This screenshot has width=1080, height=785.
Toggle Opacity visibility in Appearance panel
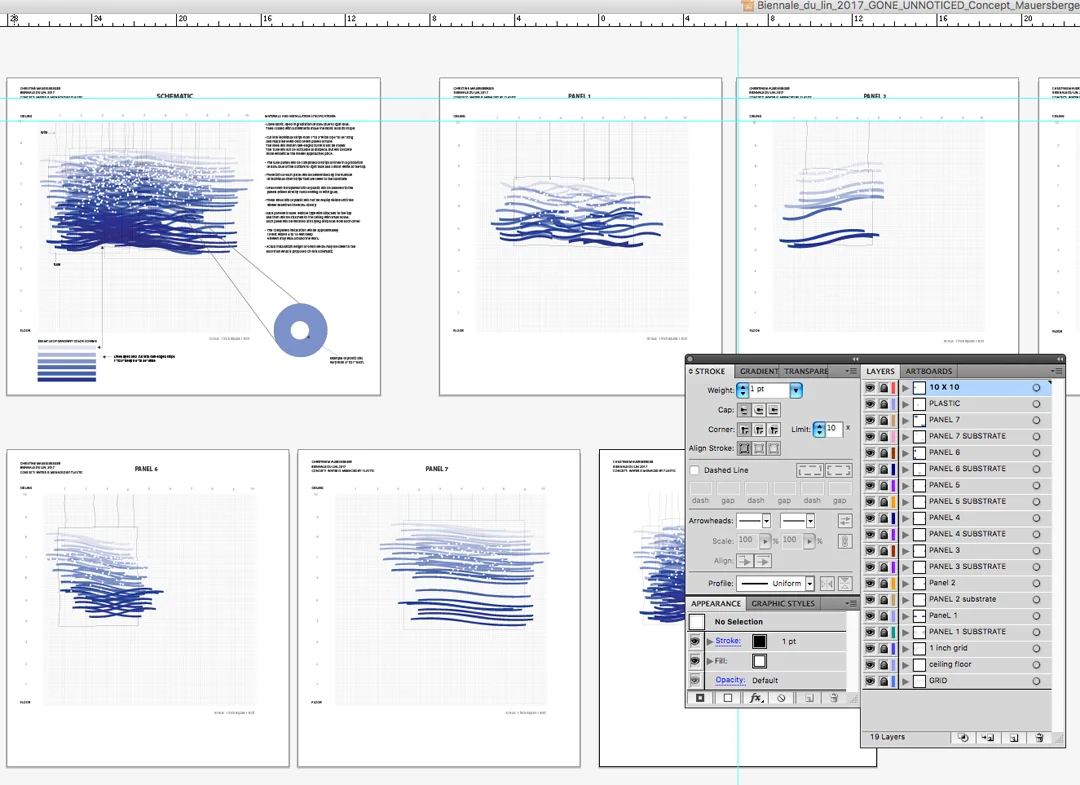[695, 680]
